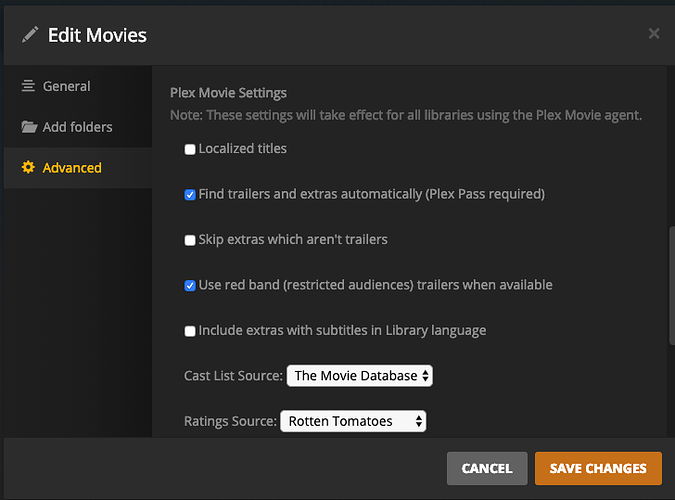Click the Save Changes button
This screenshot has height=500, width=675.
pyautogui.click(x=598, y=468)
